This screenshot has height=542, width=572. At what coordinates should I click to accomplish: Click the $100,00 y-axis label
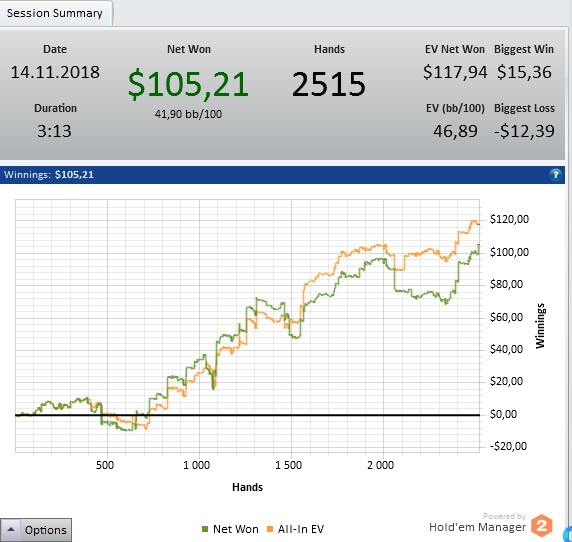509,252
